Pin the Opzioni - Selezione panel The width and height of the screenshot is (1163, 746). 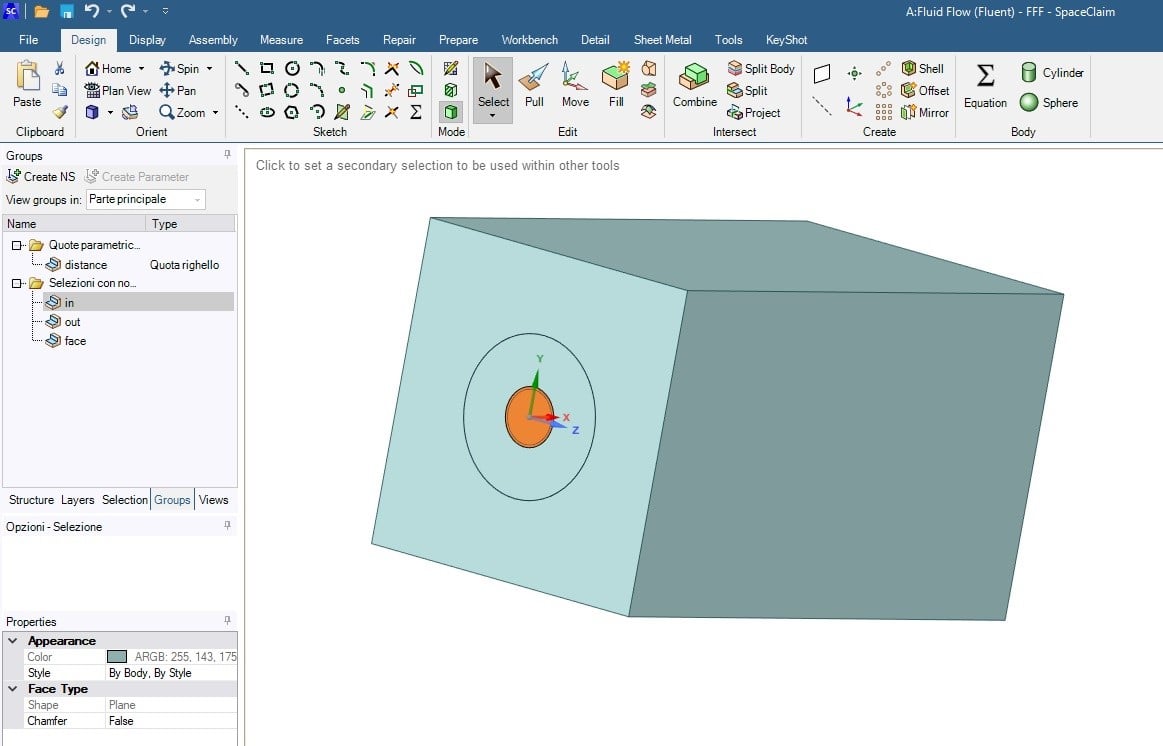tap(227, 525)
